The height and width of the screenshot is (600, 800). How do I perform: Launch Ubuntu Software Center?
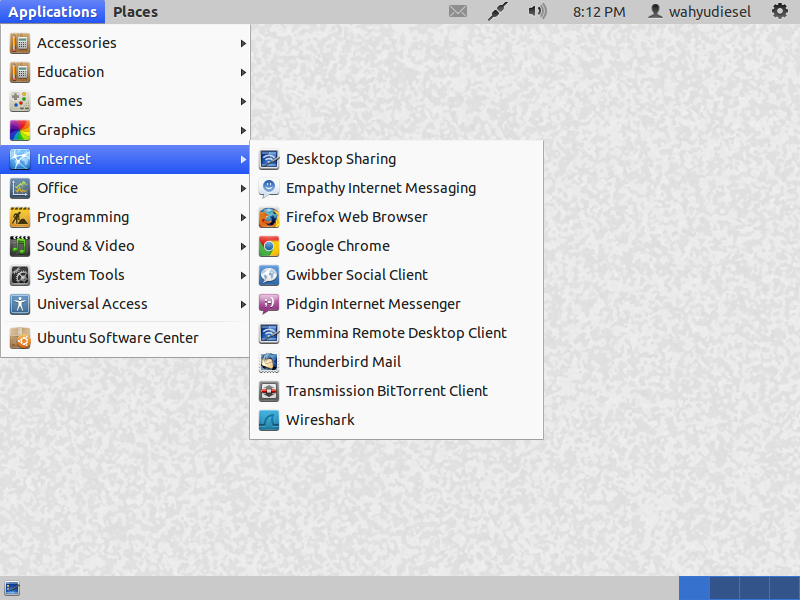(125, 338)
